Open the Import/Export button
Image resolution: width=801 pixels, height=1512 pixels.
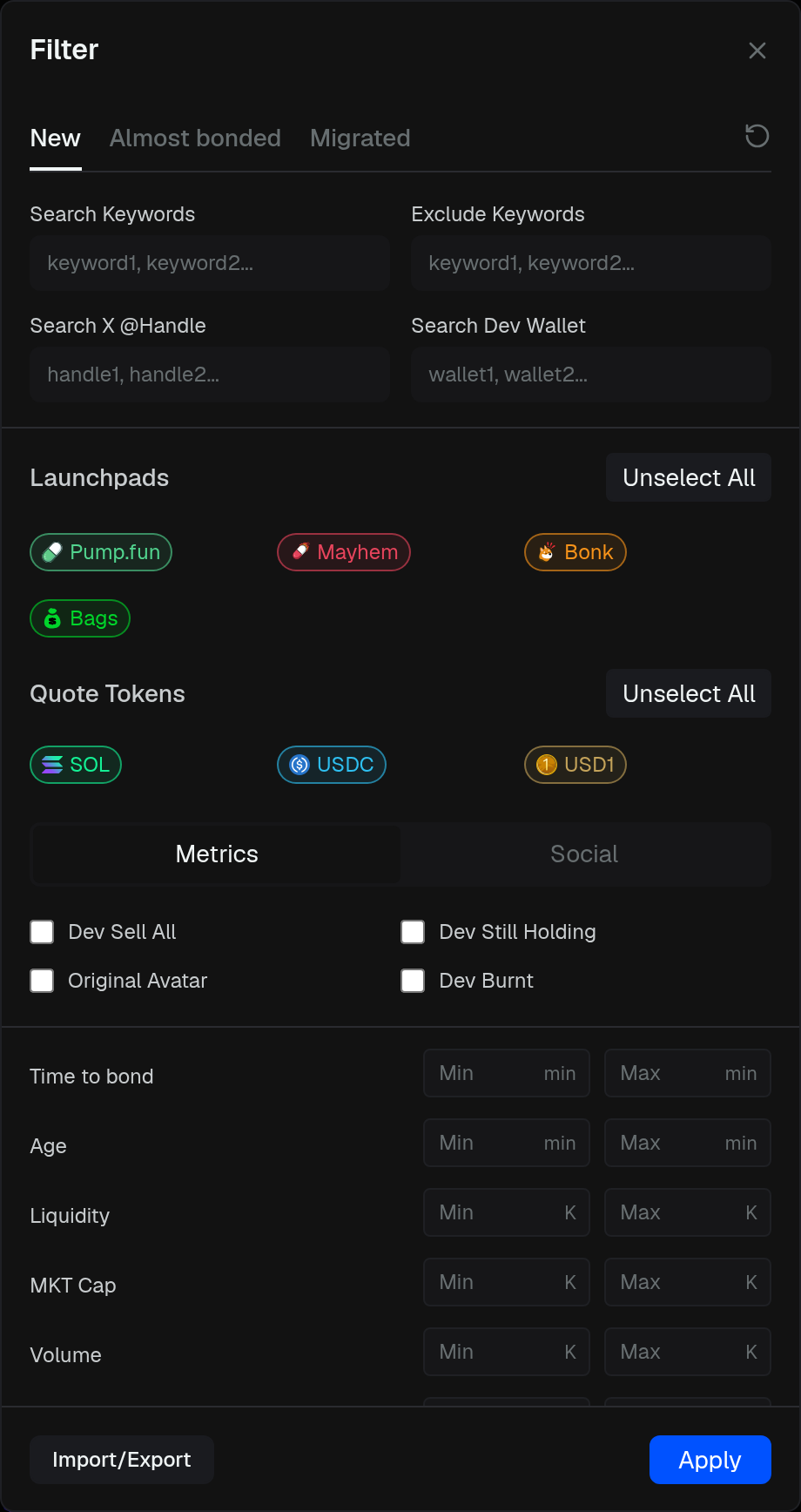pos(122,1460)
